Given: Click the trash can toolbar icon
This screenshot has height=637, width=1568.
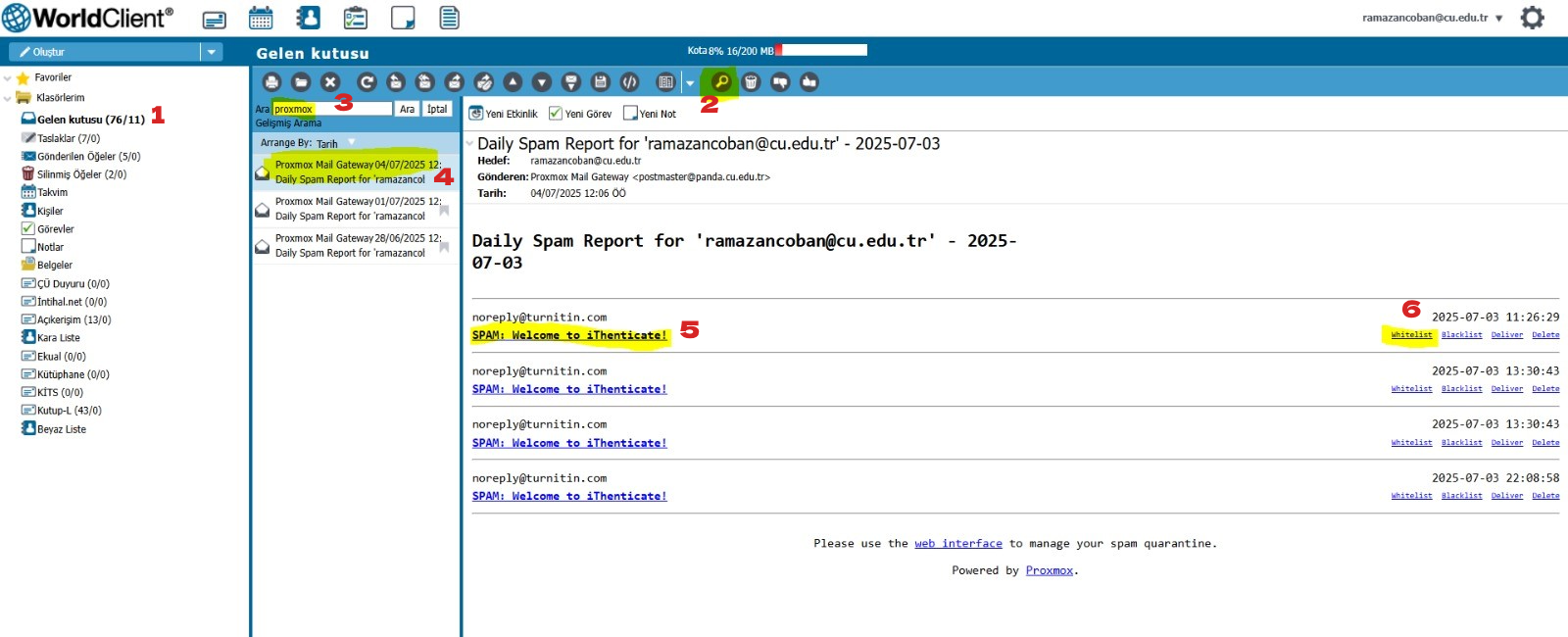Looking at the screenshot, I should click(x=751, y=82).
